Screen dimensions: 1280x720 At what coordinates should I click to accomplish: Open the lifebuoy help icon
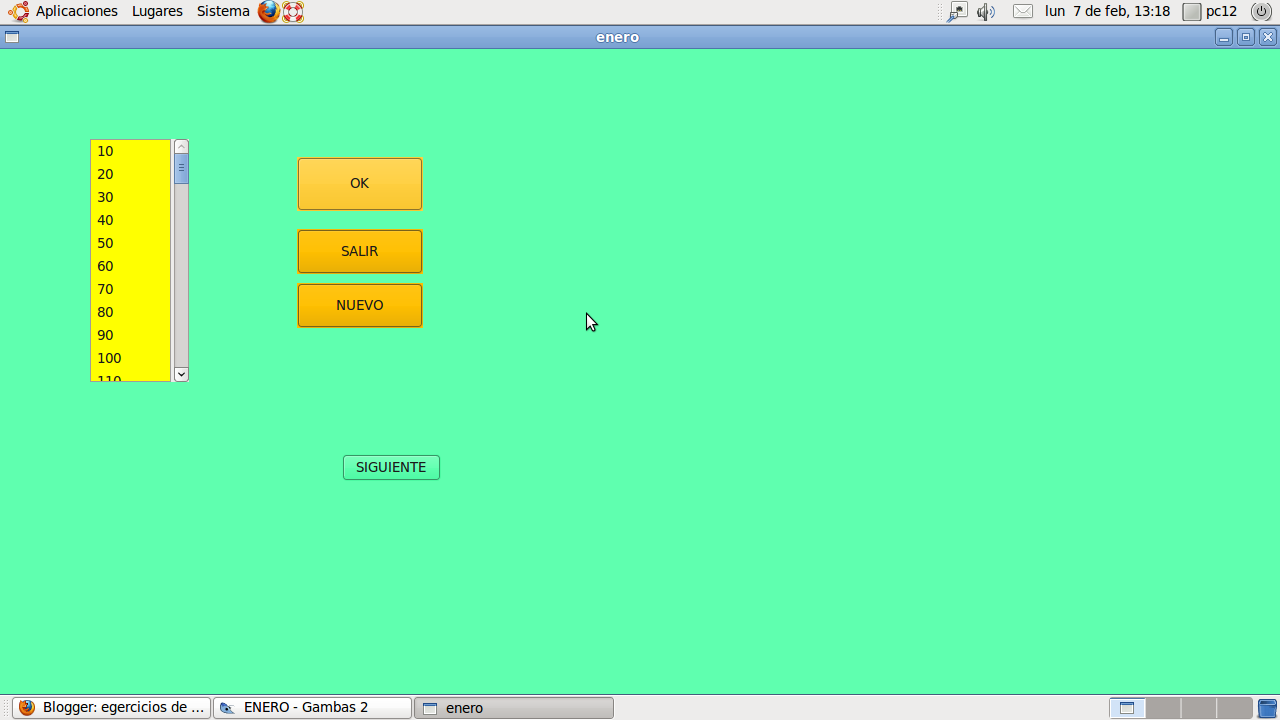(293, 12)
